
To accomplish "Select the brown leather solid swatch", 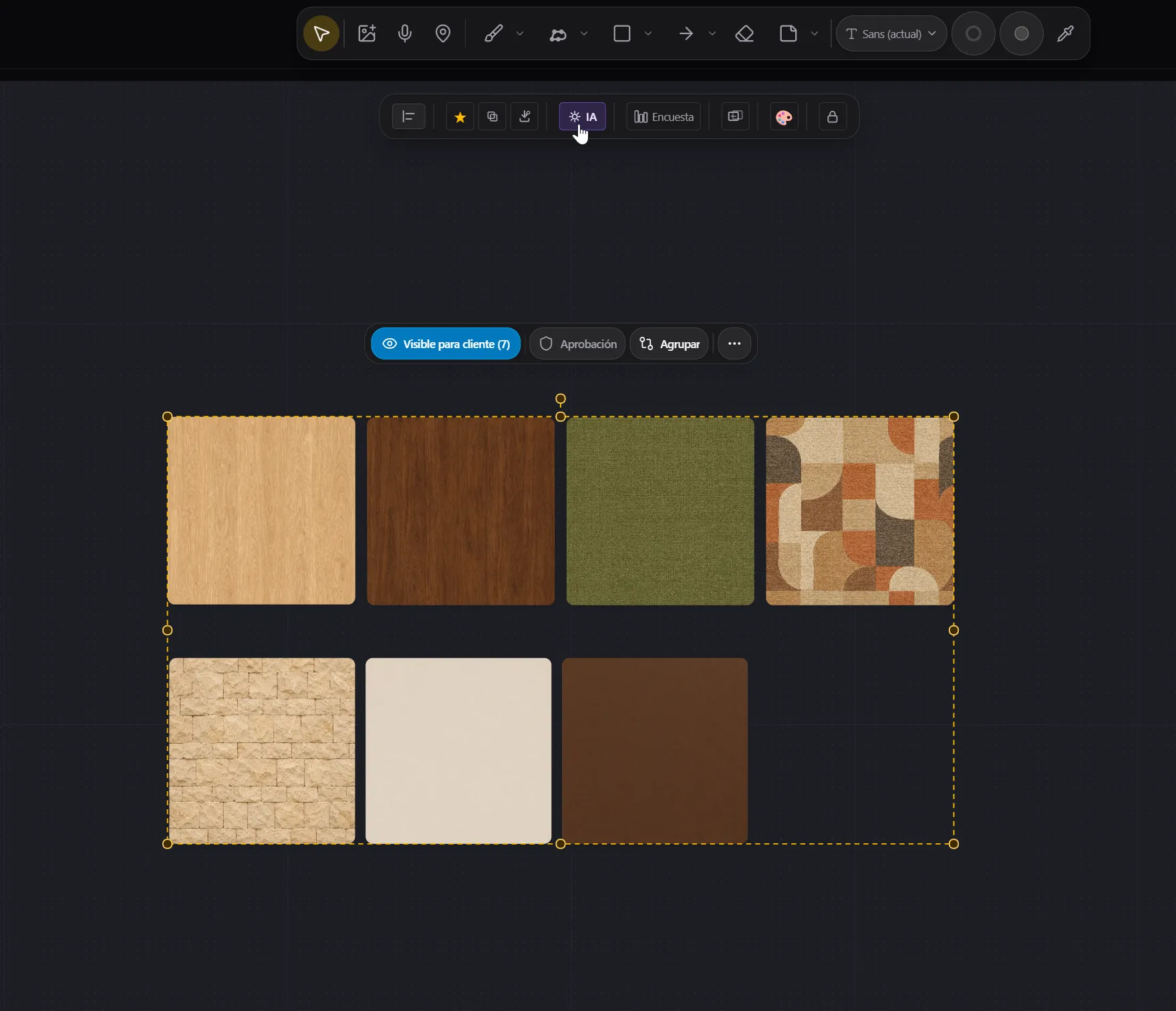I will pos(655,750).
